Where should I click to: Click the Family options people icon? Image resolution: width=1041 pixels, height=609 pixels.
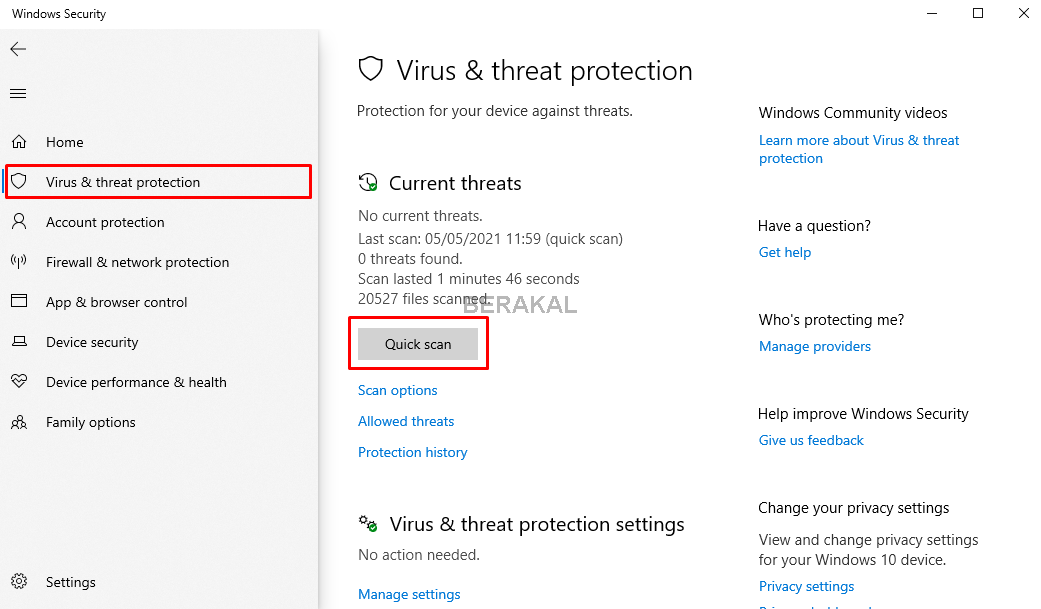19,422
